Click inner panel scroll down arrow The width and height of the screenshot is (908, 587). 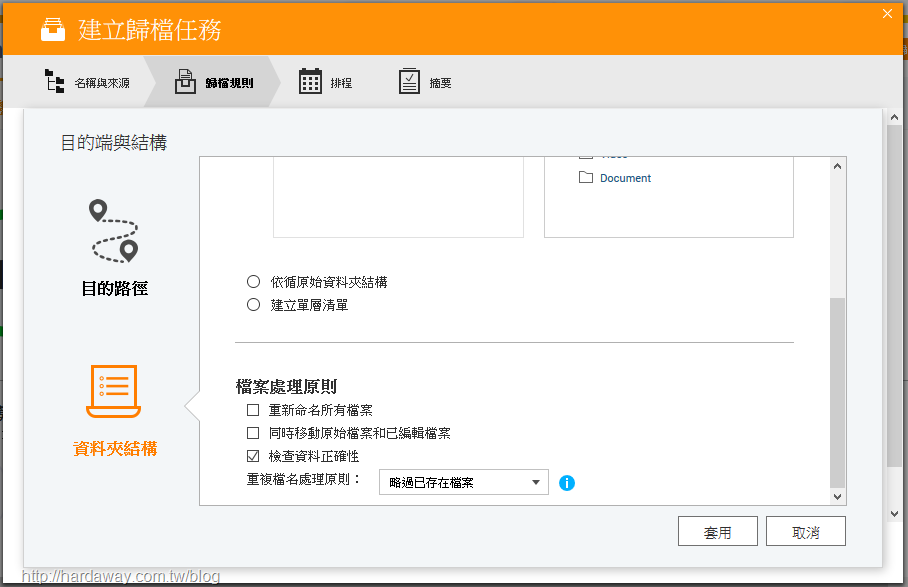pos(837,497)
